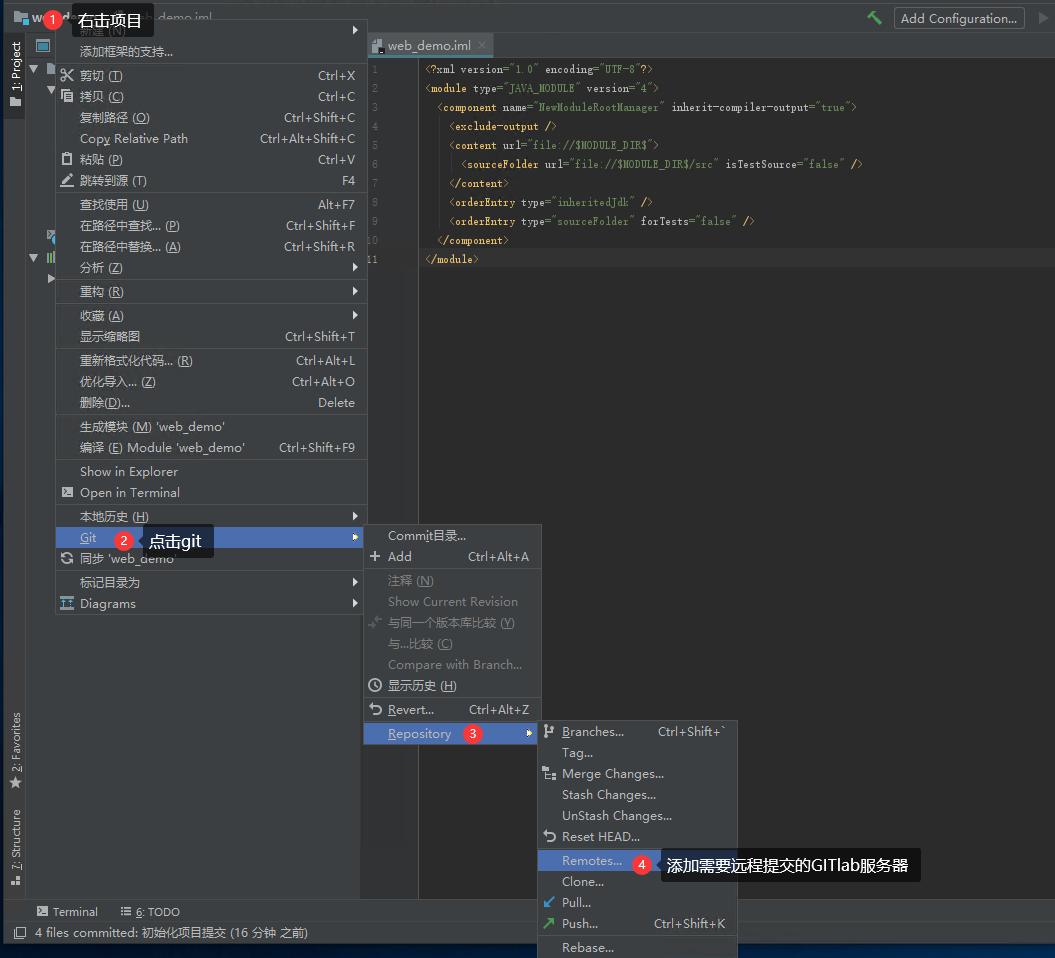Click the plus icon beside Add

pos(375,556)
